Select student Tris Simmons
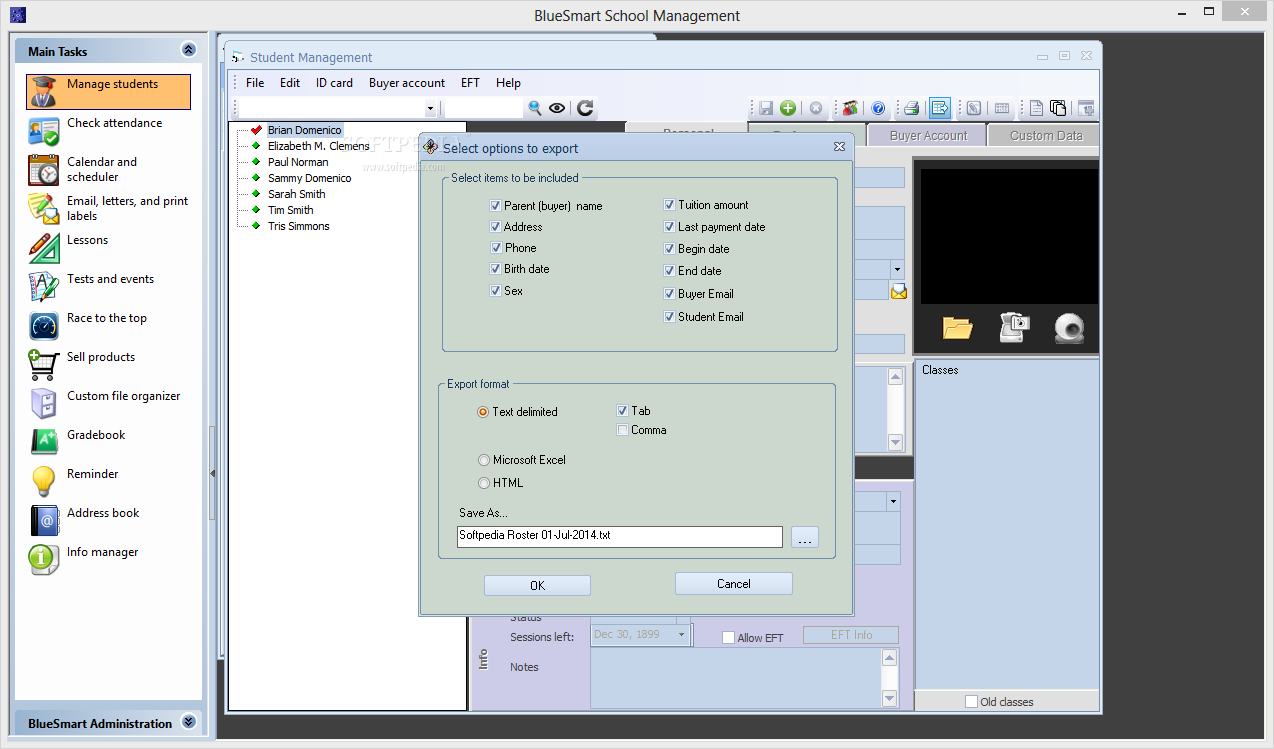The image size is (1274, 749). pyautogui.click(x=298, y=226)
